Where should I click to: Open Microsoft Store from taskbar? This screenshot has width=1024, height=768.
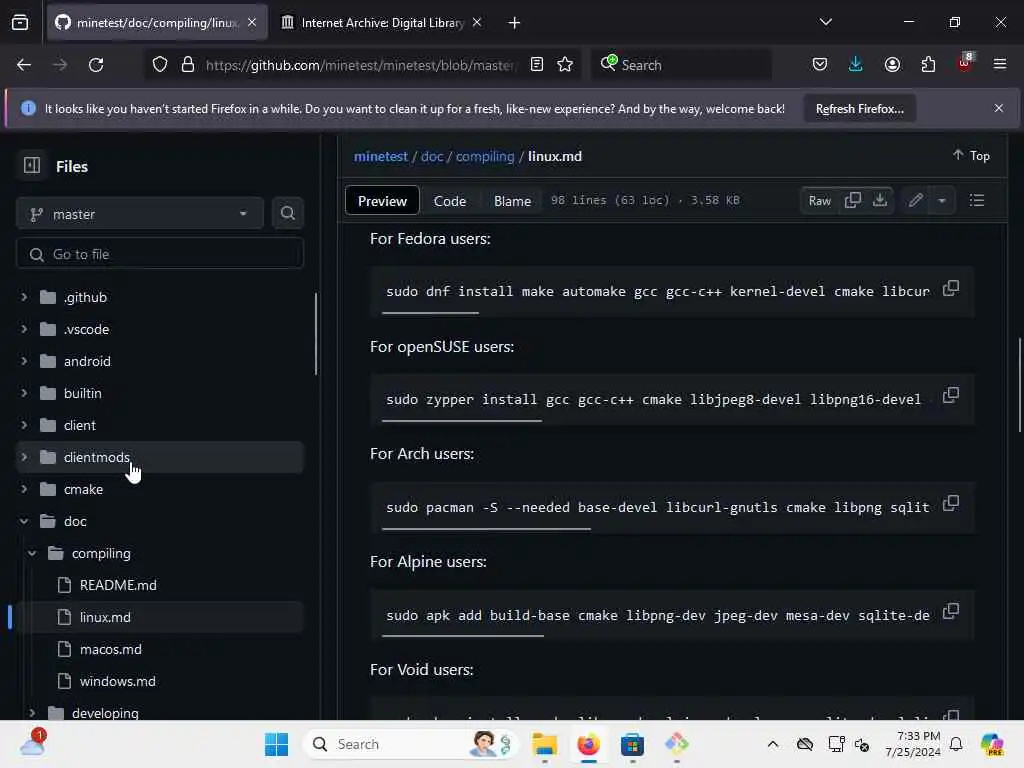632,744
